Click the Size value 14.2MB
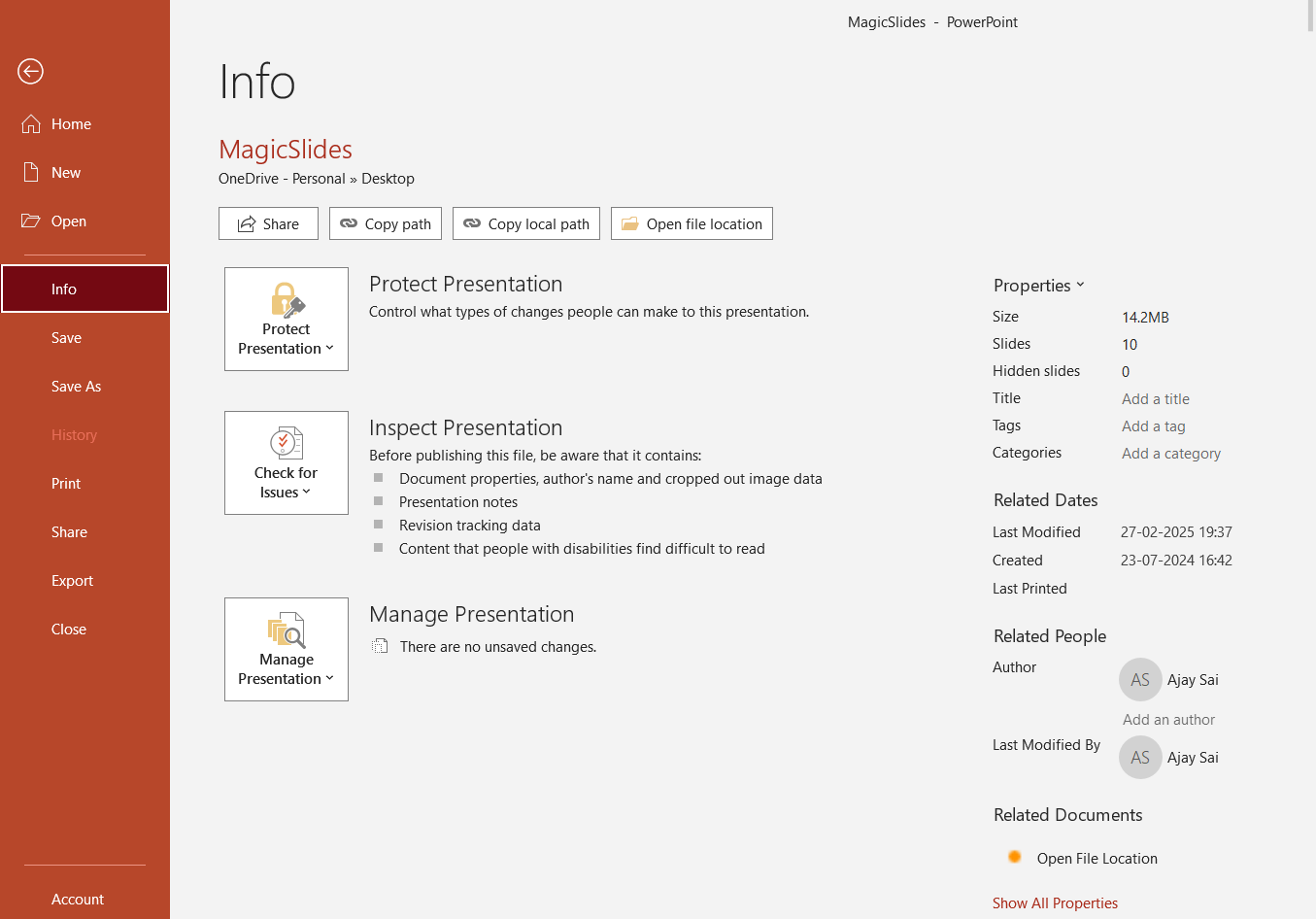This screenshot has height=919, width=1316. pyautogui.click(x=1145, y=317)
